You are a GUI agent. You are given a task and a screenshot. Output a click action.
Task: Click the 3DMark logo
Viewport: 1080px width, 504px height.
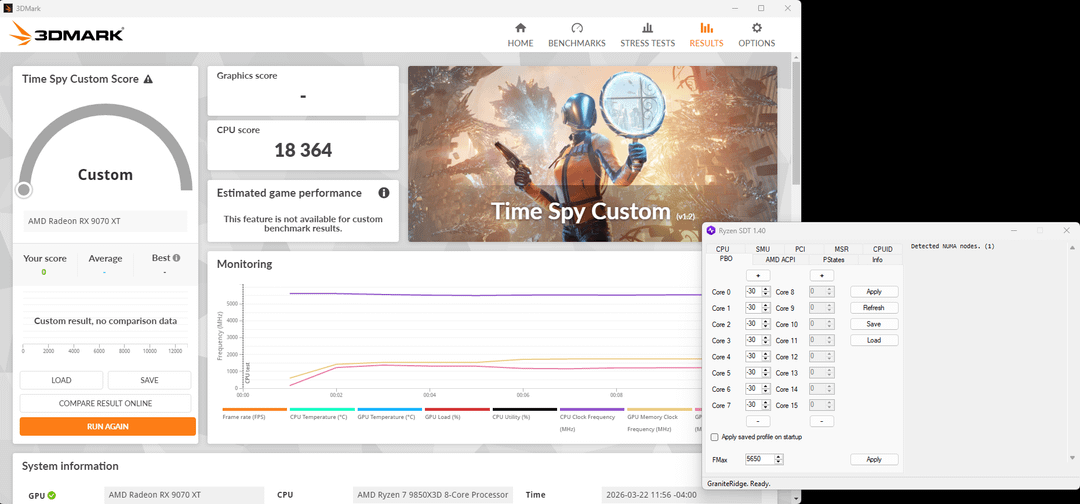pyautogui.click(x=67, y=35)
